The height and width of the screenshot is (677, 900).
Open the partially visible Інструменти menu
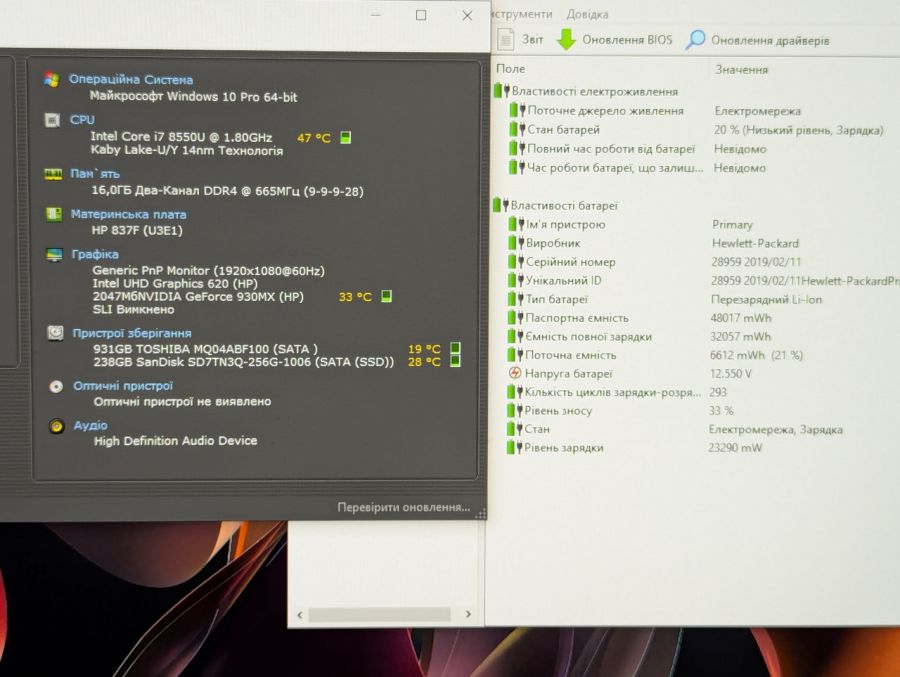click(x=522, y=14)
